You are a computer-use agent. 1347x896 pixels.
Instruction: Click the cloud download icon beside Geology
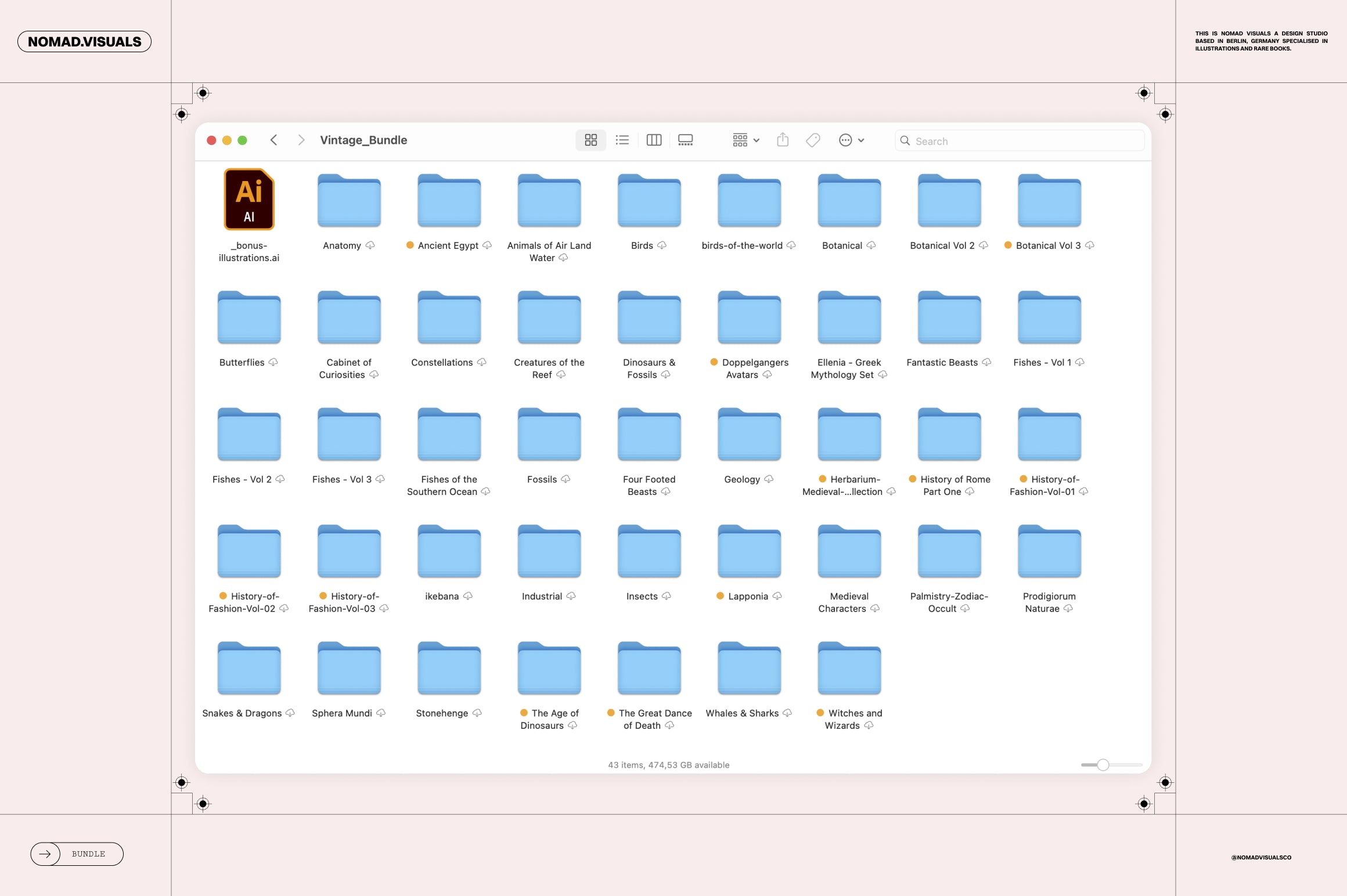coord(769,479)
